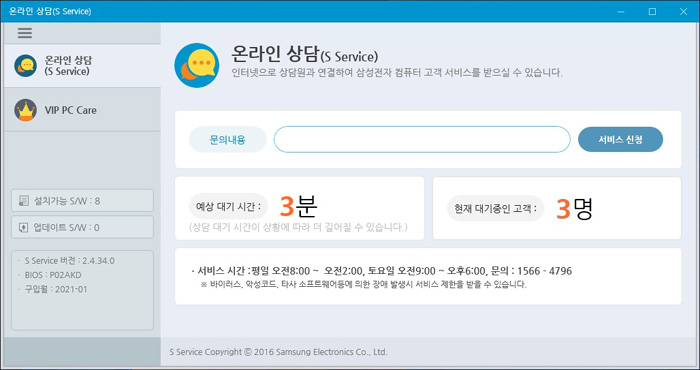Click the 예상 대기 시간 label
The width and height of the screenshot is (700, 370).
coord(228,207)
